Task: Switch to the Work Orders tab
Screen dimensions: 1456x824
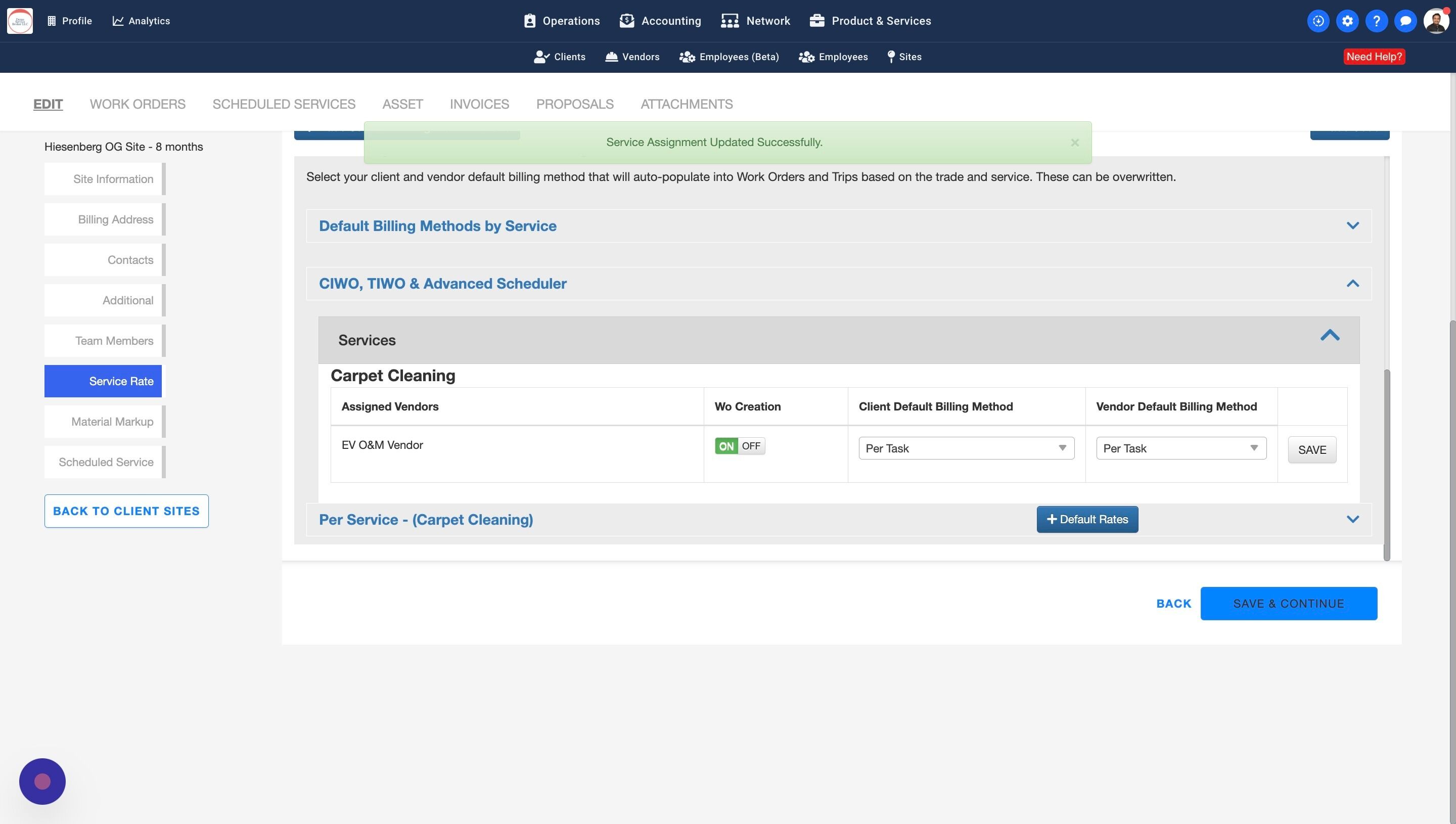Action: point(138,104)
